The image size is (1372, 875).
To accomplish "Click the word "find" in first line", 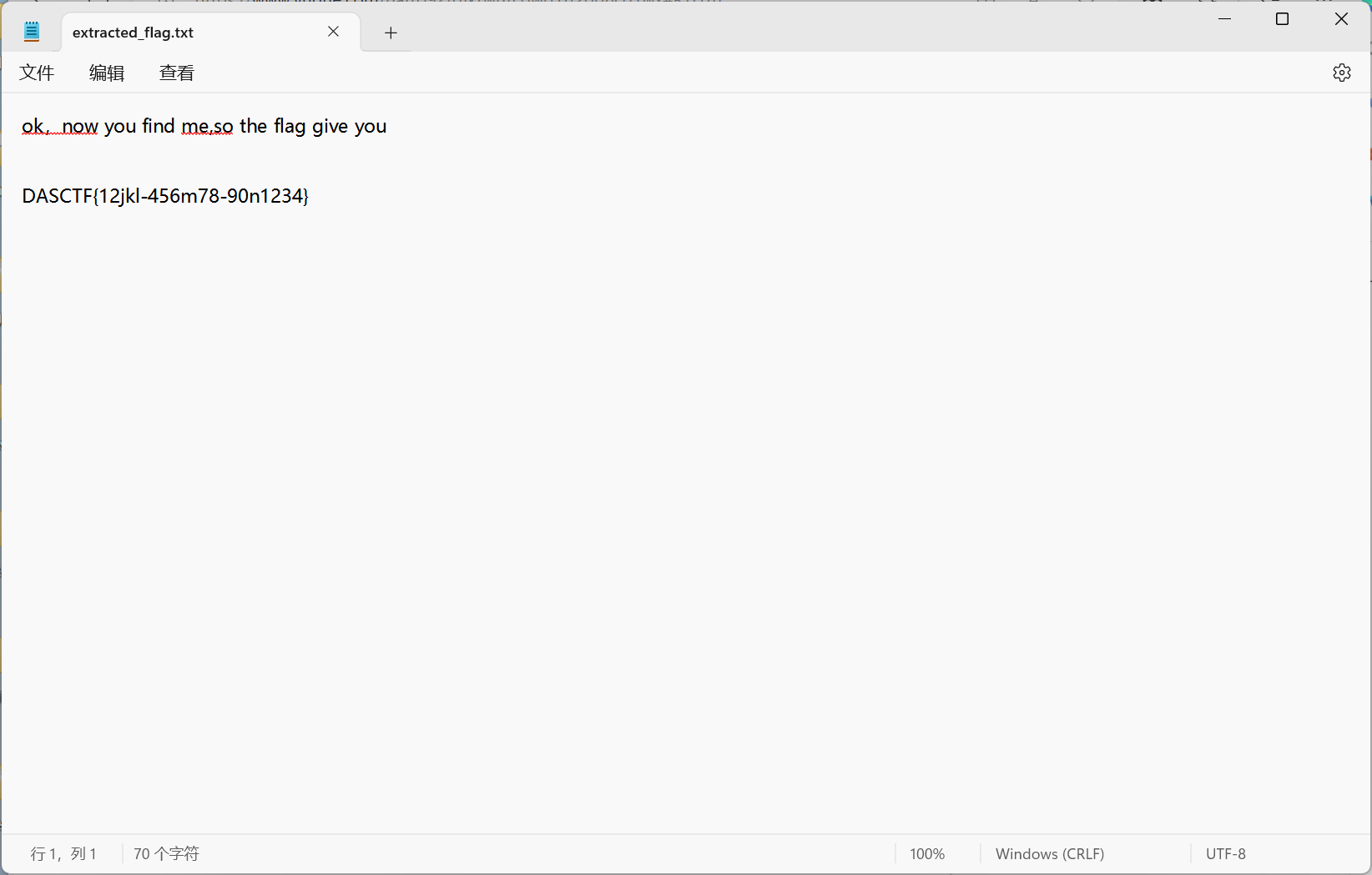I will pyautogui.click(x=158, y=126).
